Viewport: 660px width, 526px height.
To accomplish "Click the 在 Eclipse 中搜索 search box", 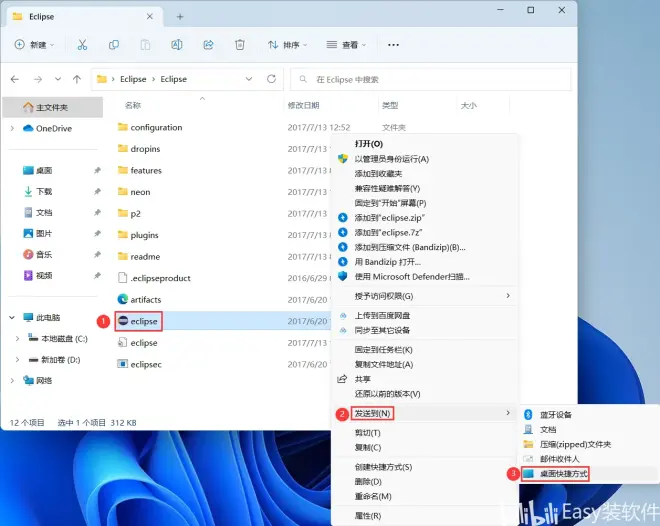I will point(430,78).
